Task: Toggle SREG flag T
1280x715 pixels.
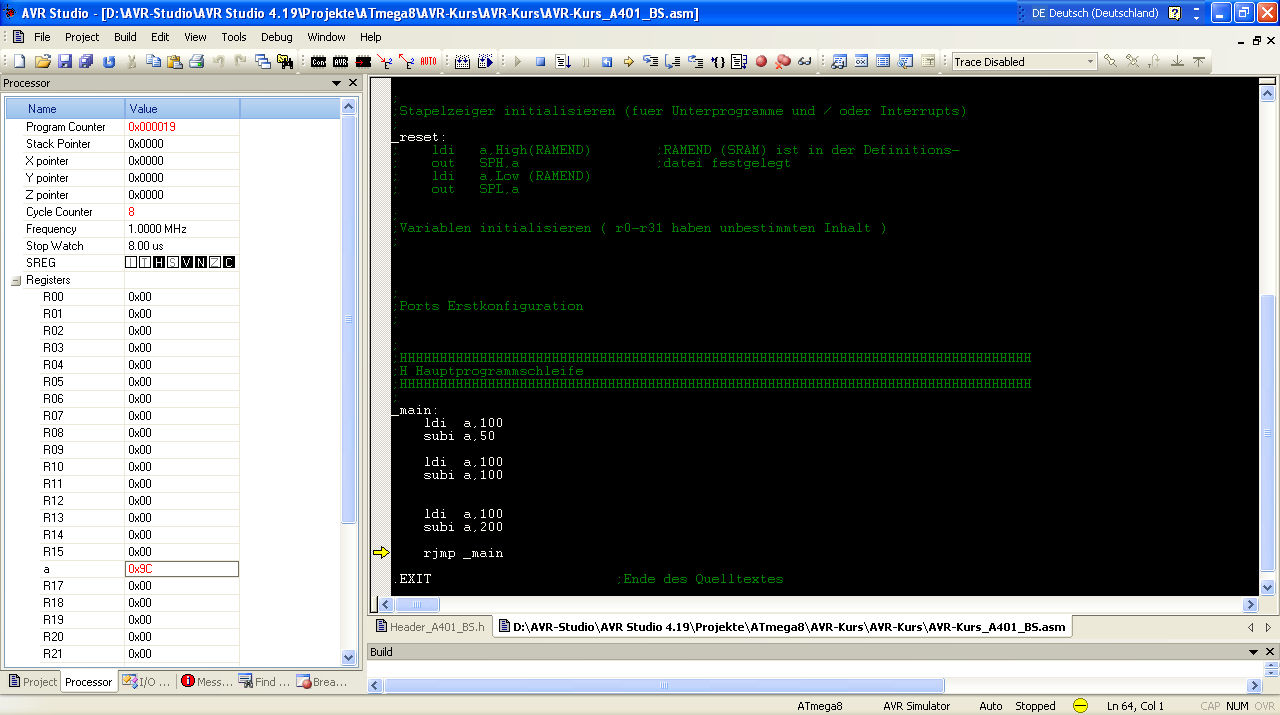Action: pyautogui.click(x=145, y=262)
